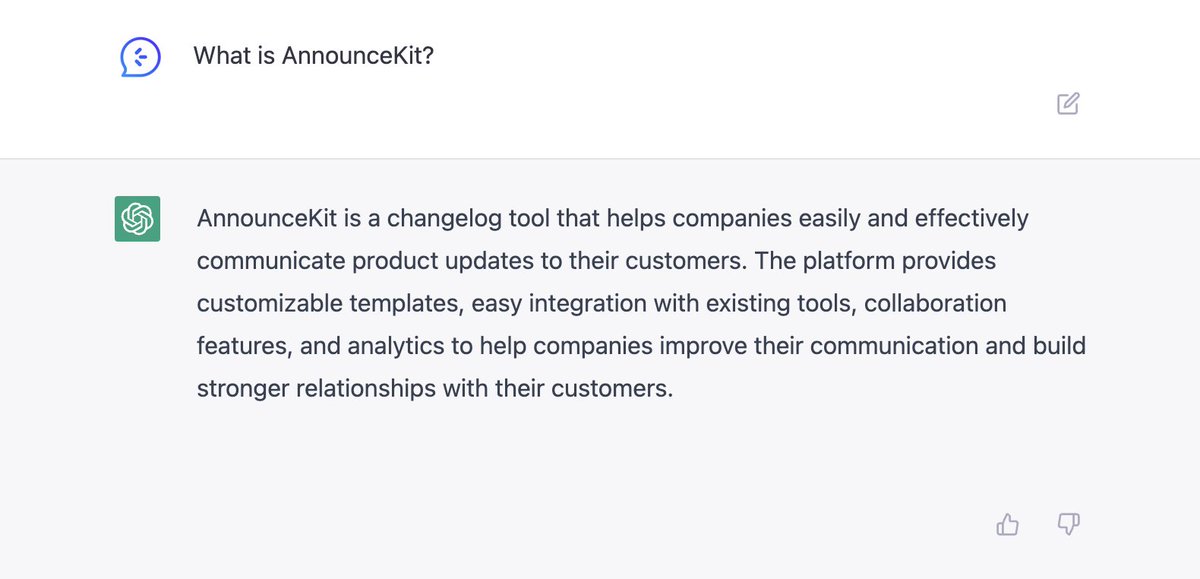Click the word "effectively" ending the first line

971,219
